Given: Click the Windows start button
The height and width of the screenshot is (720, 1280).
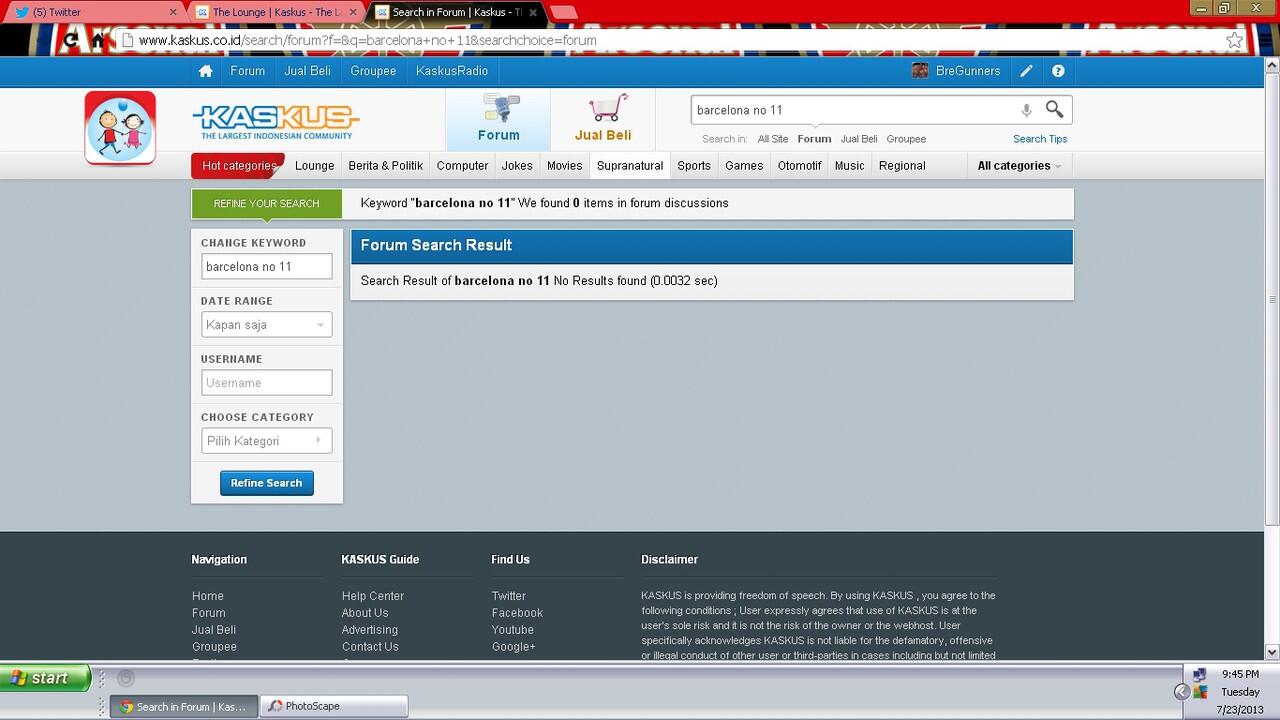Looking at the screenshot, I should coord(46,678).
